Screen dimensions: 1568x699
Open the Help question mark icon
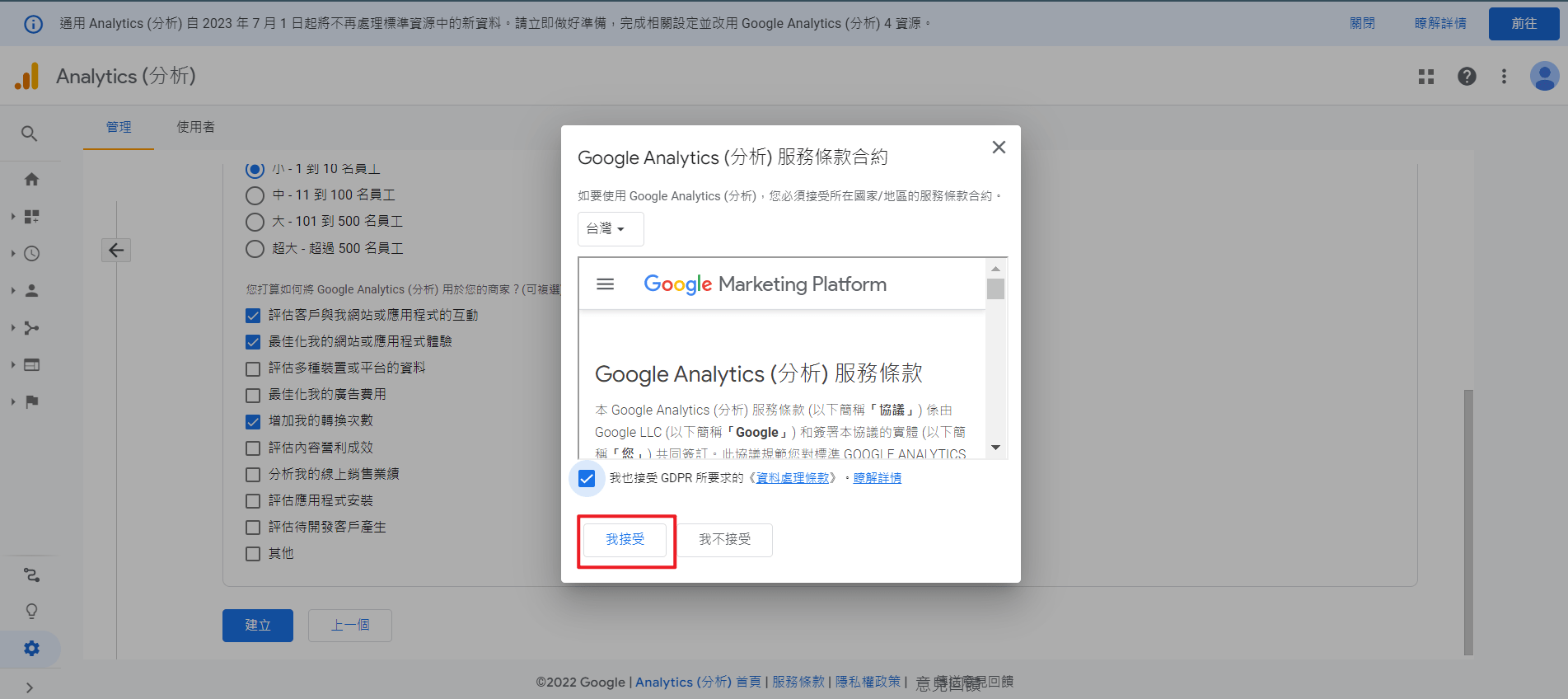1467,76
